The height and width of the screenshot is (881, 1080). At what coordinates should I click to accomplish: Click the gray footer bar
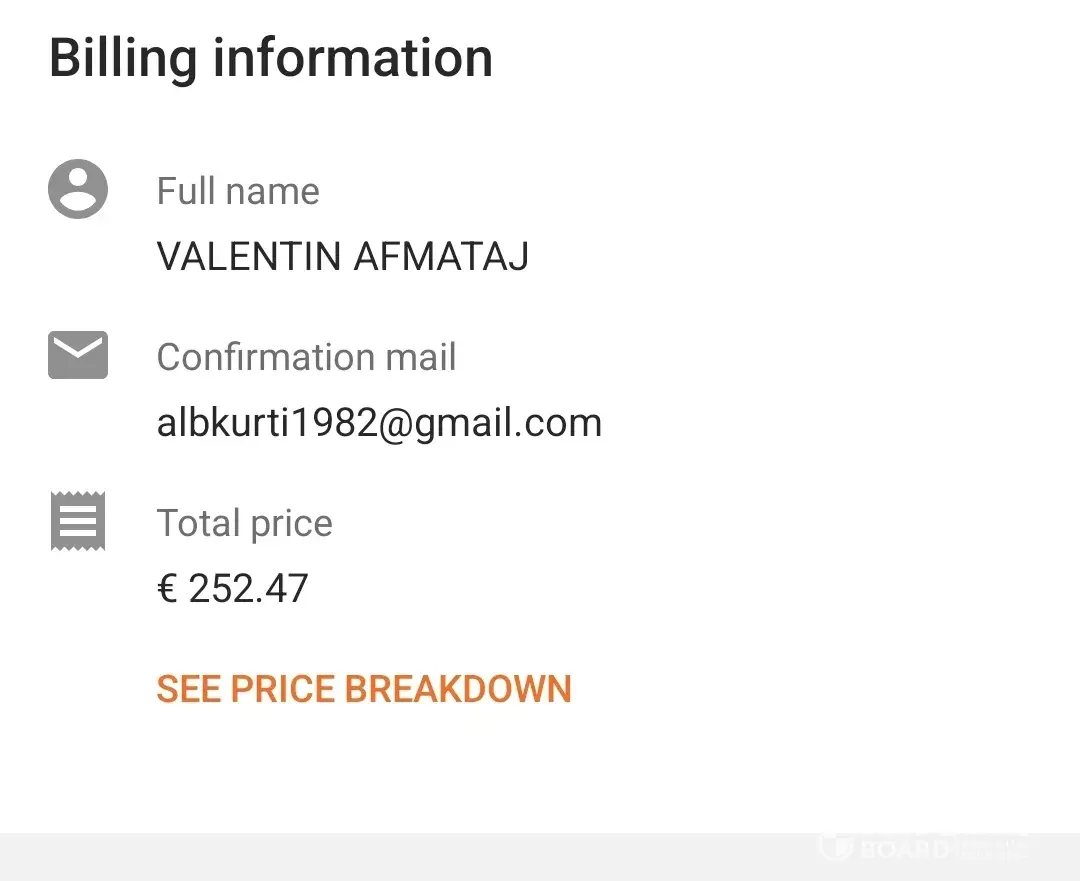click(400, 857)
